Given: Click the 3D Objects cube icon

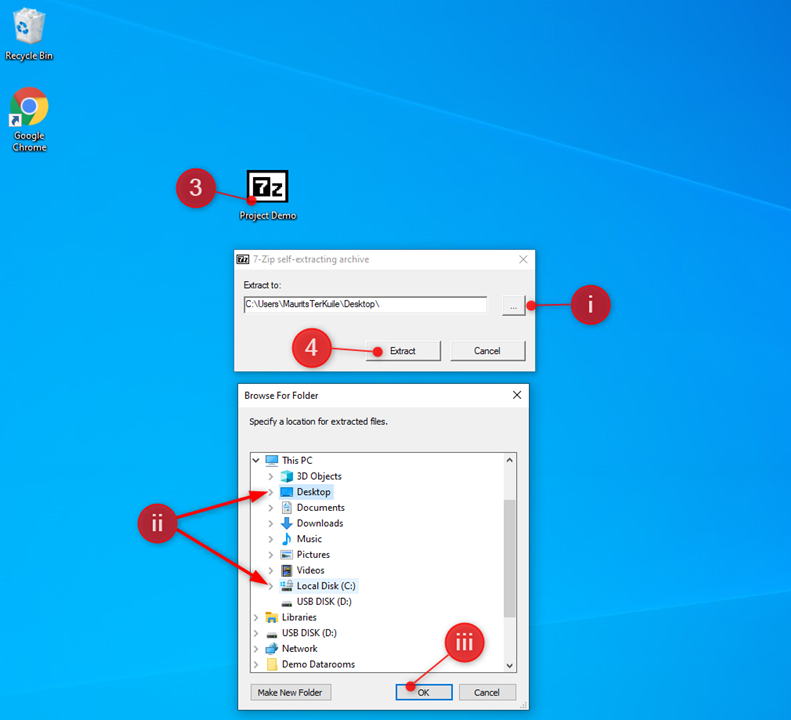Looking at the screenshot, I should pos(287,476).
